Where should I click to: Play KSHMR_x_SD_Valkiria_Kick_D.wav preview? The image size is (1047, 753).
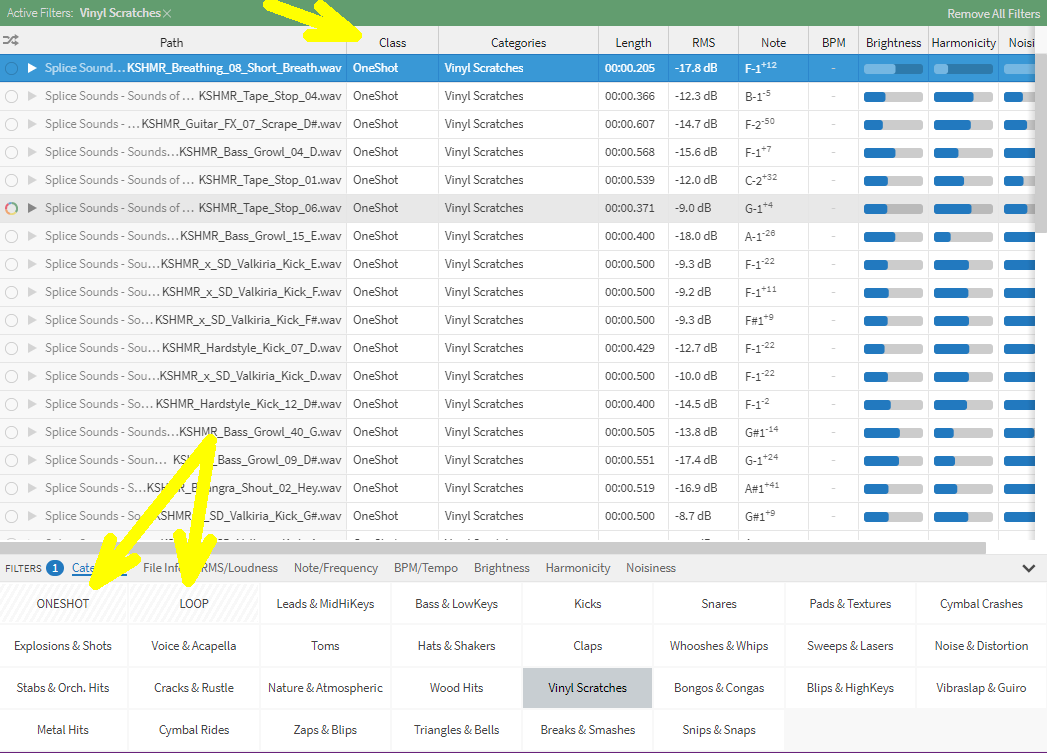click(x=31, y=376)
